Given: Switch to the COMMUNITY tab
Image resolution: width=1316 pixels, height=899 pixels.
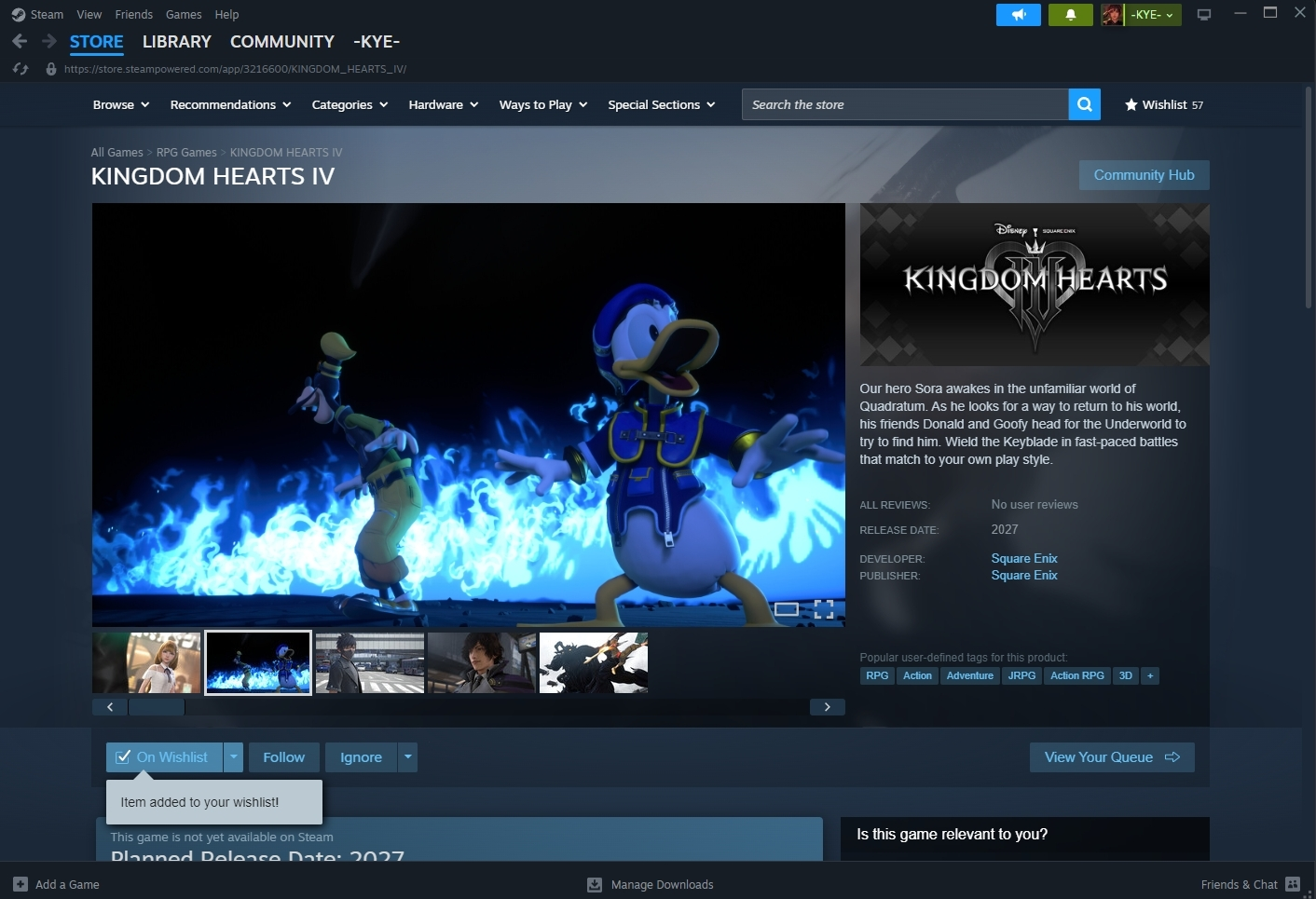Looking at the screenshot, I should coord(282,42).
